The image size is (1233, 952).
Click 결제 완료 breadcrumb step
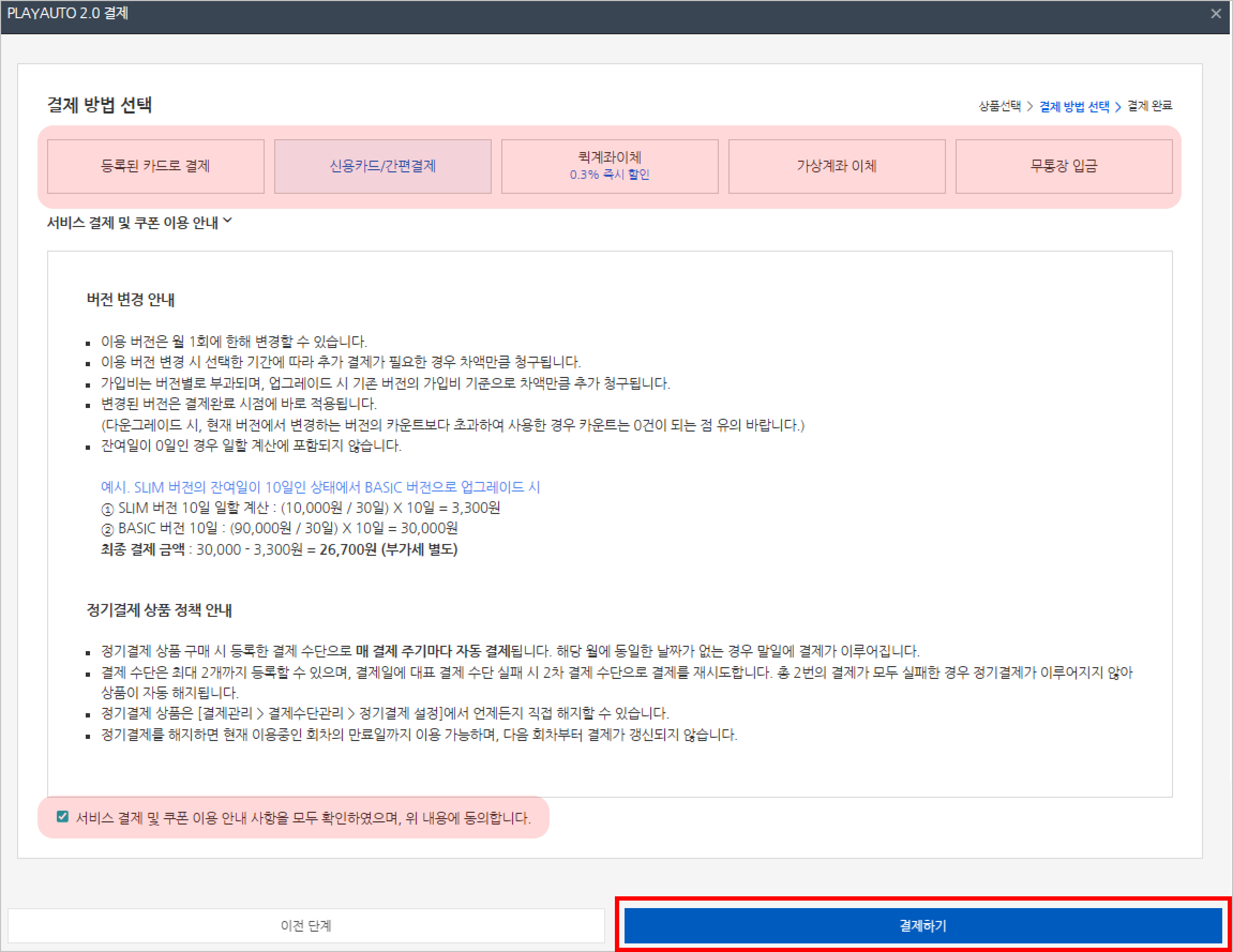(1149, 106)
